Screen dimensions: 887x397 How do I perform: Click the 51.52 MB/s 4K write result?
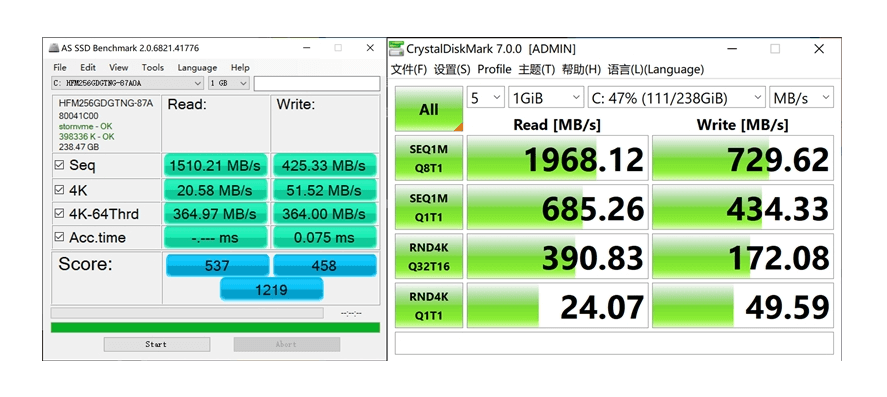(x=325, y=190)
